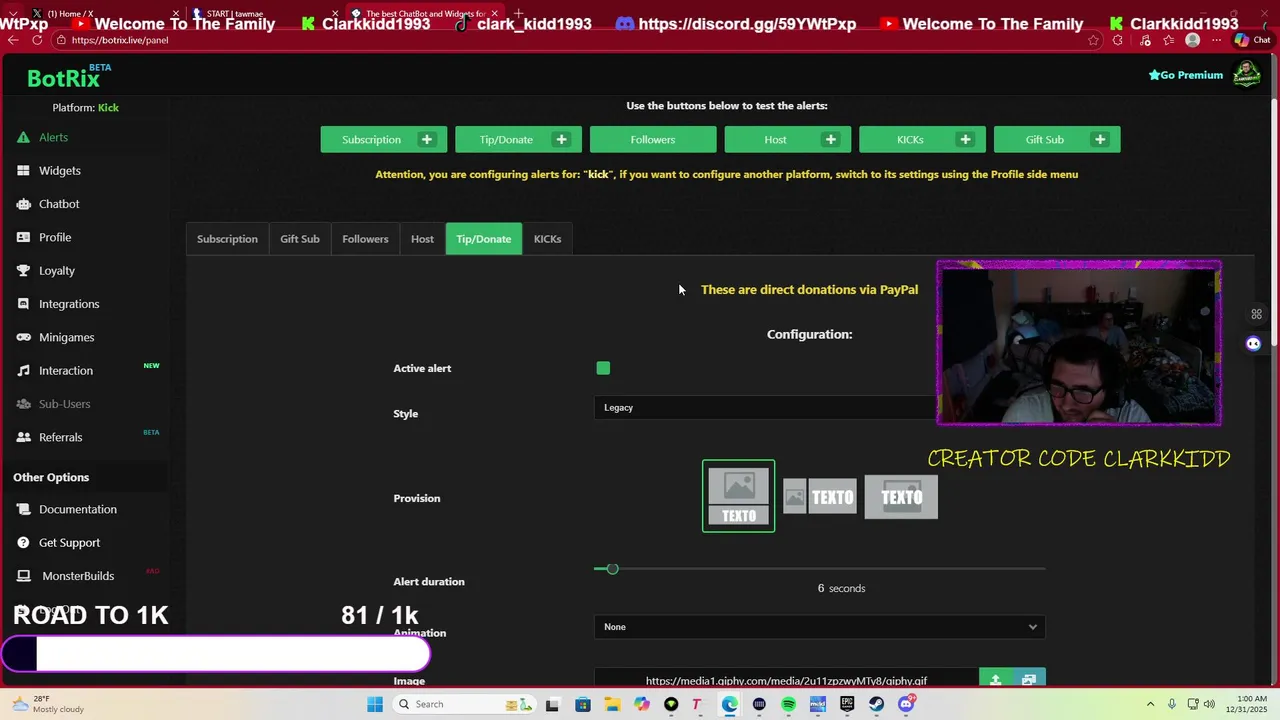Reload the page with the refresh icon

point(37,40)
